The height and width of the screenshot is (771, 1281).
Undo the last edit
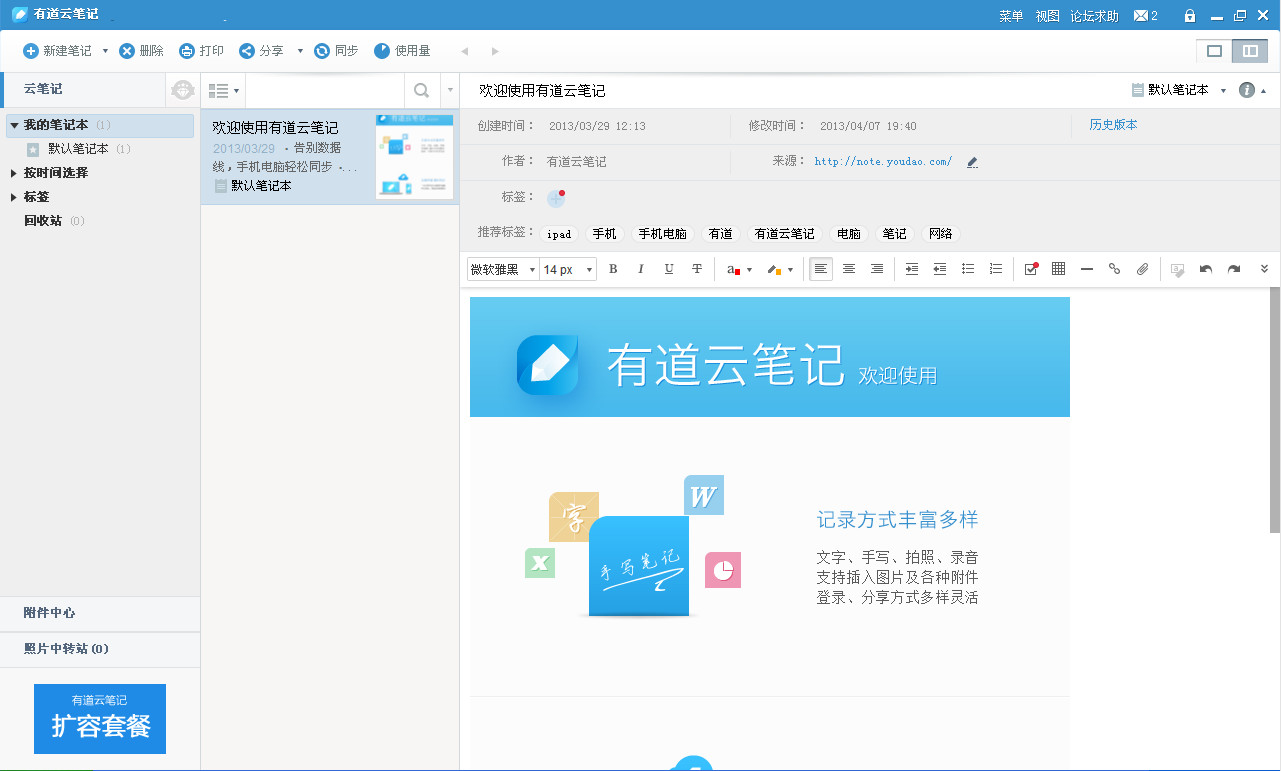pyautogui.click(x=1206, y=268)
